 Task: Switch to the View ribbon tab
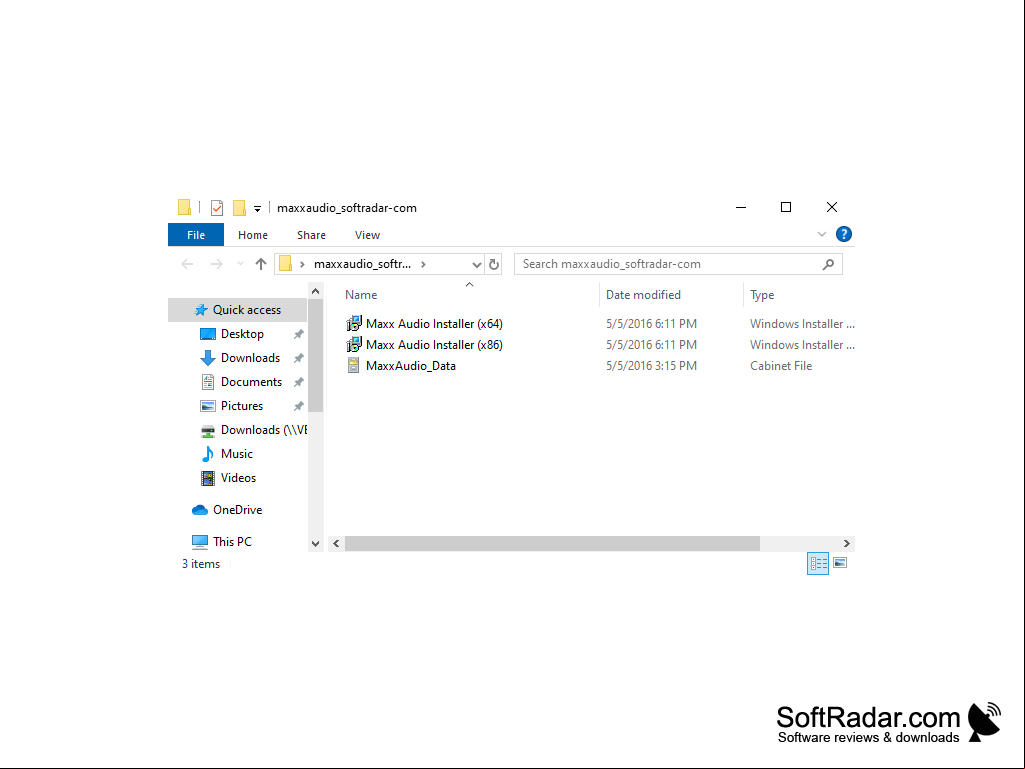tap(367, 235)
